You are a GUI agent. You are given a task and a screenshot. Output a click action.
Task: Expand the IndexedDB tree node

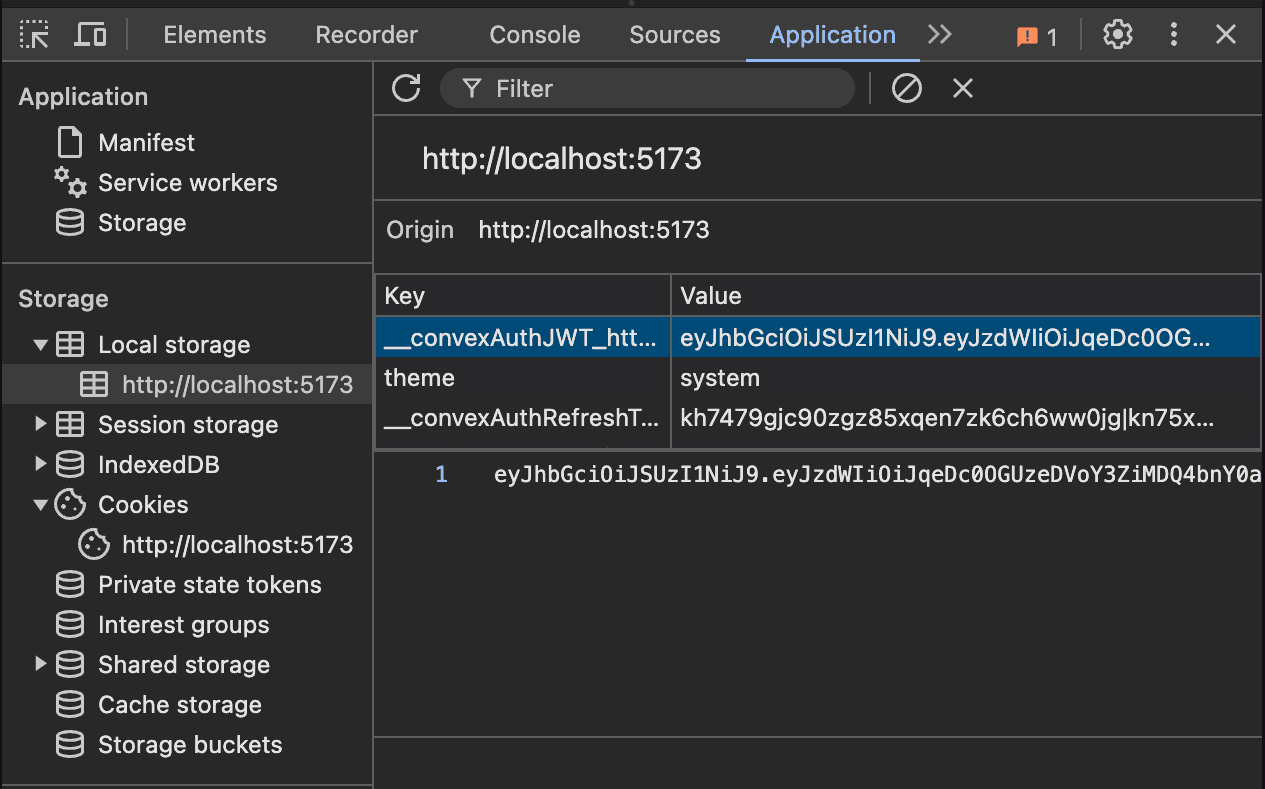[41, 465]
